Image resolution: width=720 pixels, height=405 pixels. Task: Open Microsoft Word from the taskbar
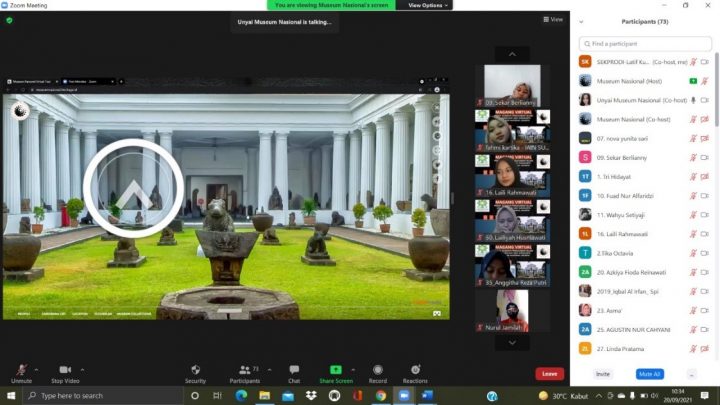pos(427,396)
